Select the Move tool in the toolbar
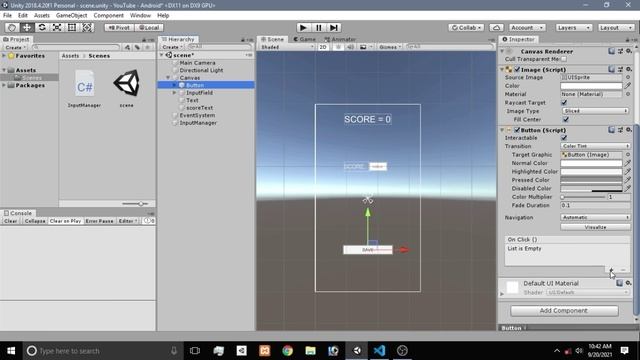The width and height of the screenshot is (640, 360). tap(27, 27)
